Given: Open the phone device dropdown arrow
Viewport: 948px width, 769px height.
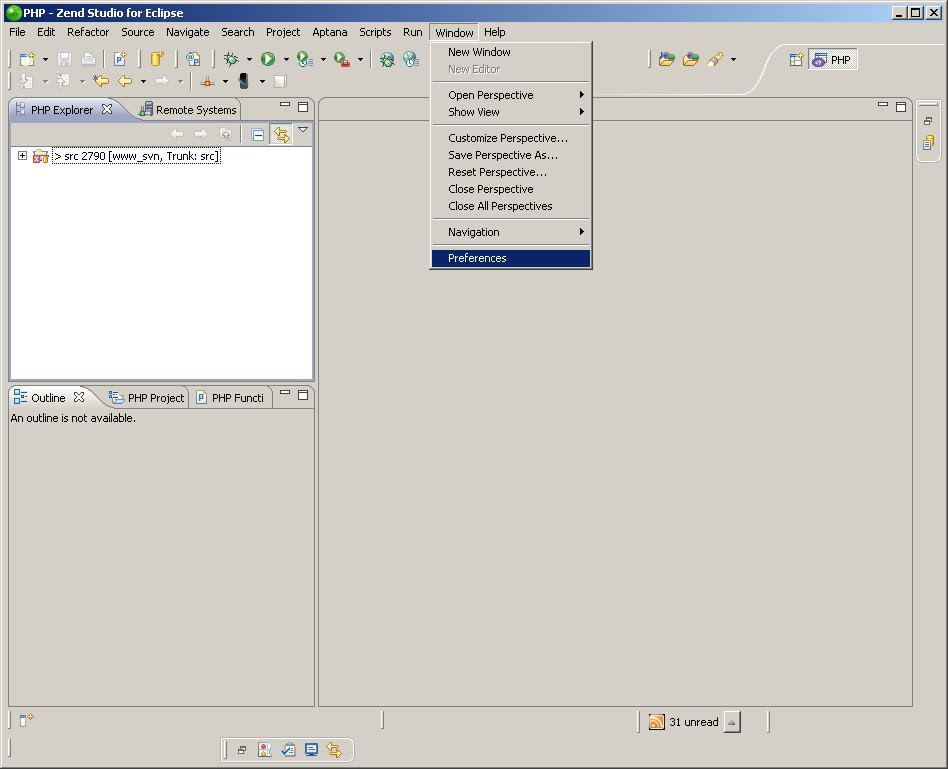Looking at the screenshot, I should pos(262,81).
